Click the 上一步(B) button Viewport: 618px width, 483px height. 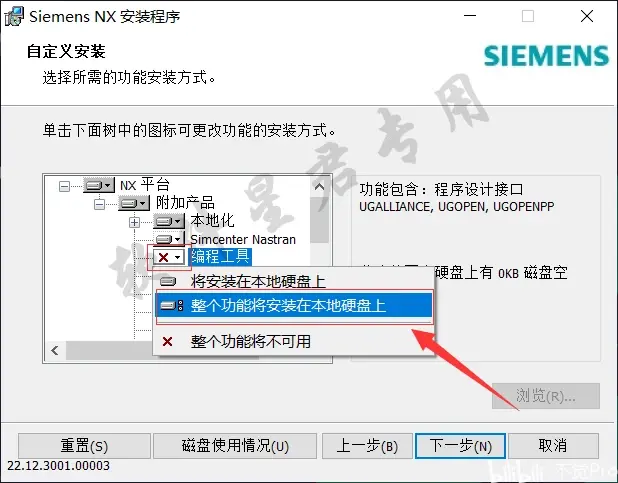pos(367,446)
